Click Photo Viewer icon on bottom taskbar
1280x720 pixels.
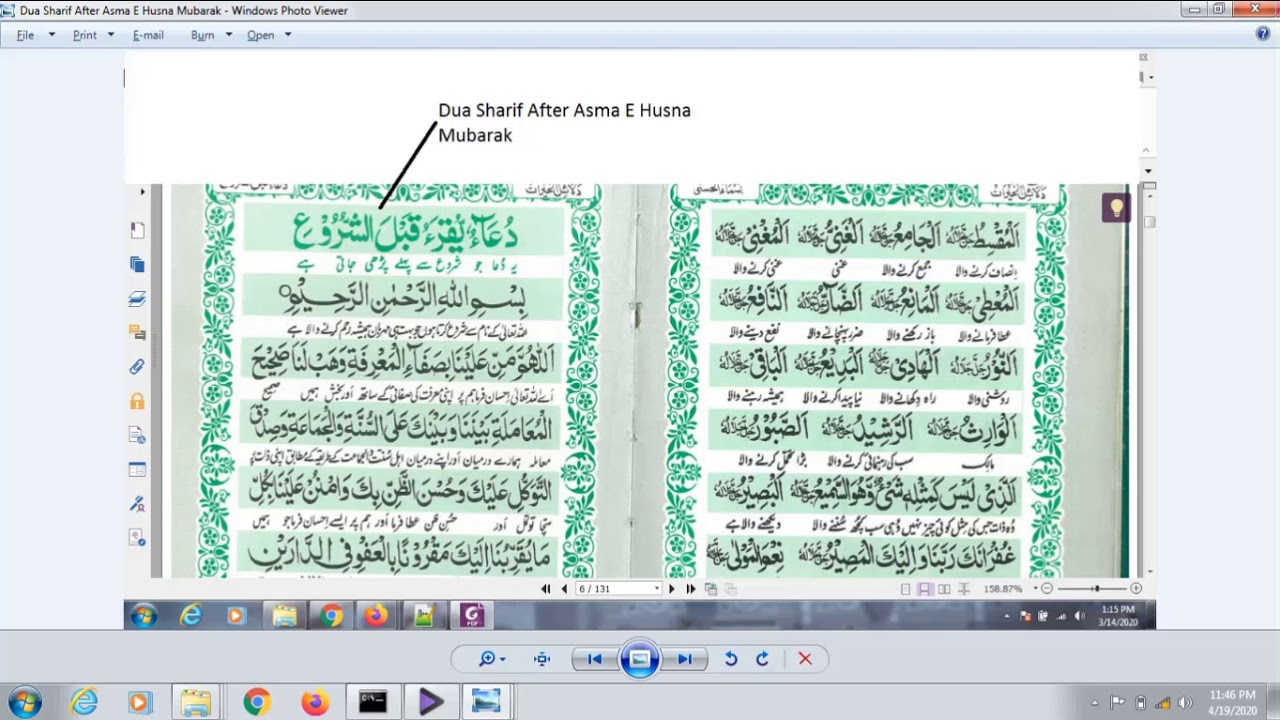(x=487, y=702)
